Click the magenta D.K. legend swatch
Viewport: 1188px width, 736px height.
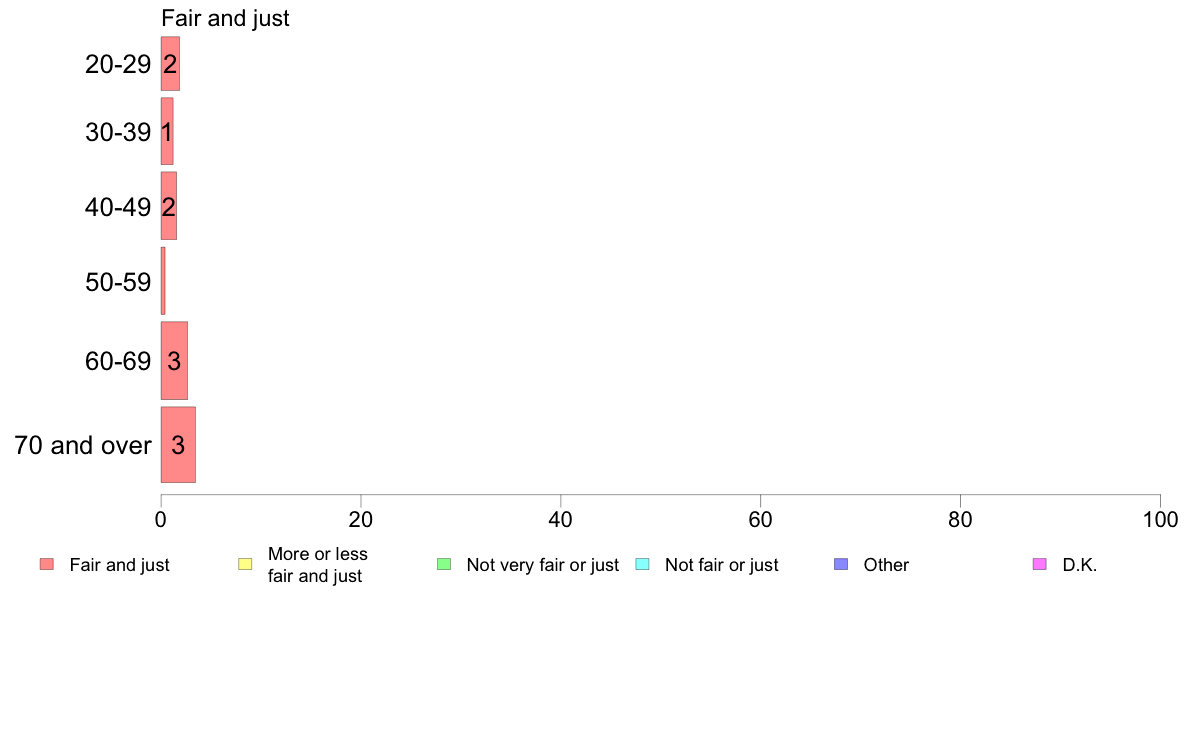pos(1040,564)
